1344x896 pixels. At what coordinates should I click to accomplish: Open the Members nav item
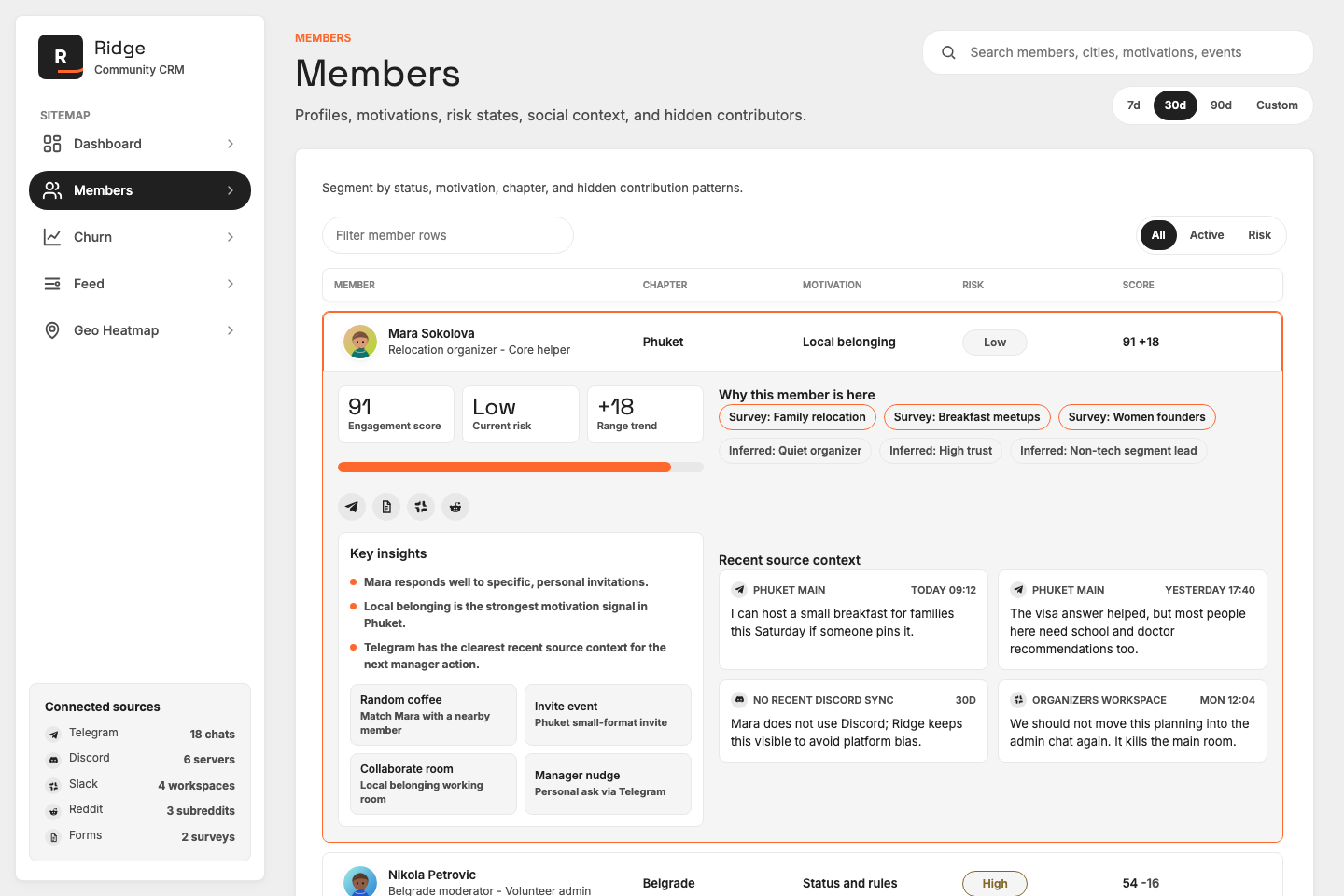click(x=140, y=190)
